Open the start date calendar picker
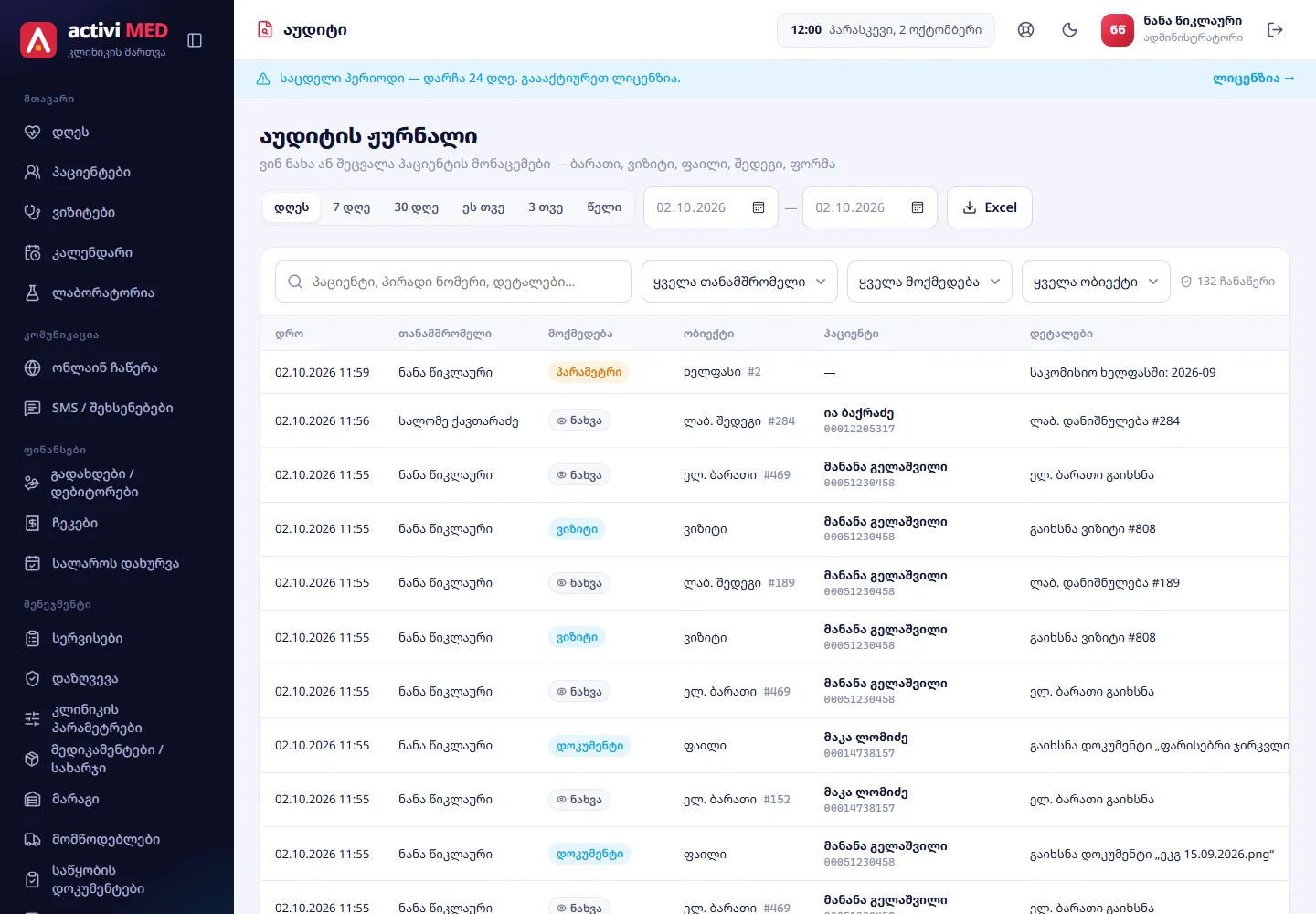Viewport: 1316px width, 914px height. point(759,207)
